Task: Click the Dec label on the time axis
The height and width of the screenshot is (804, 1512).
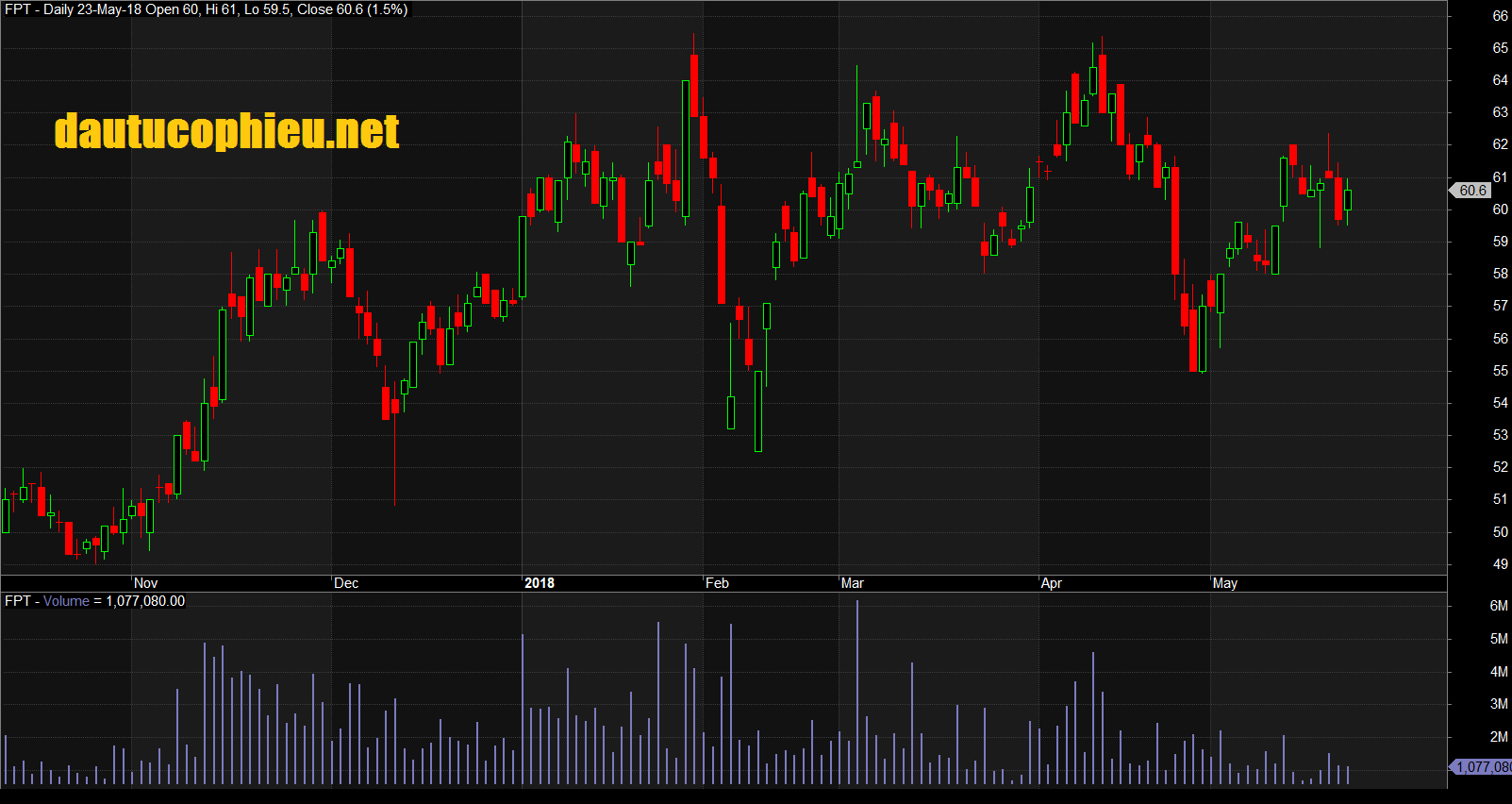Action: [346, 583]
